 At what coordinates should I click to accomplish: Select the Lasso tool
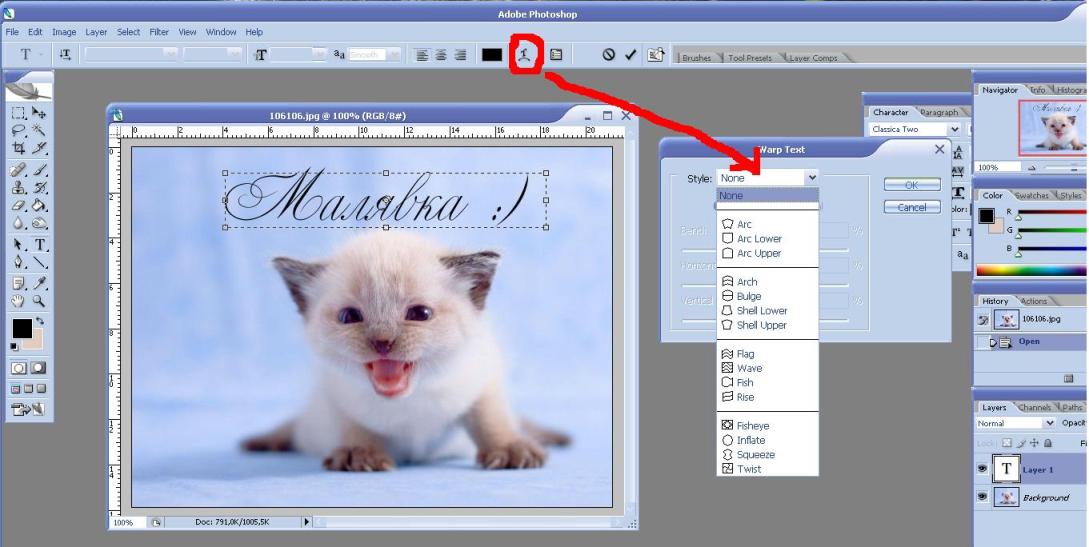19,131
